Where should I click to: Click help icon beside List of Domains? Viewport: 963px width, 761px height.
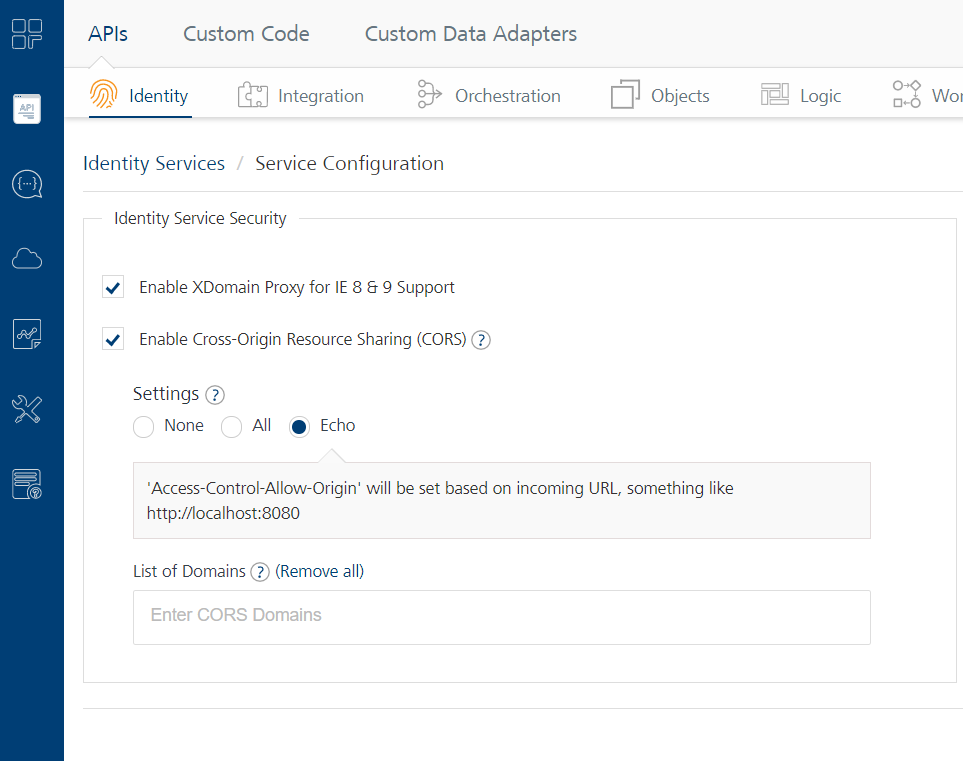point(260,572)
